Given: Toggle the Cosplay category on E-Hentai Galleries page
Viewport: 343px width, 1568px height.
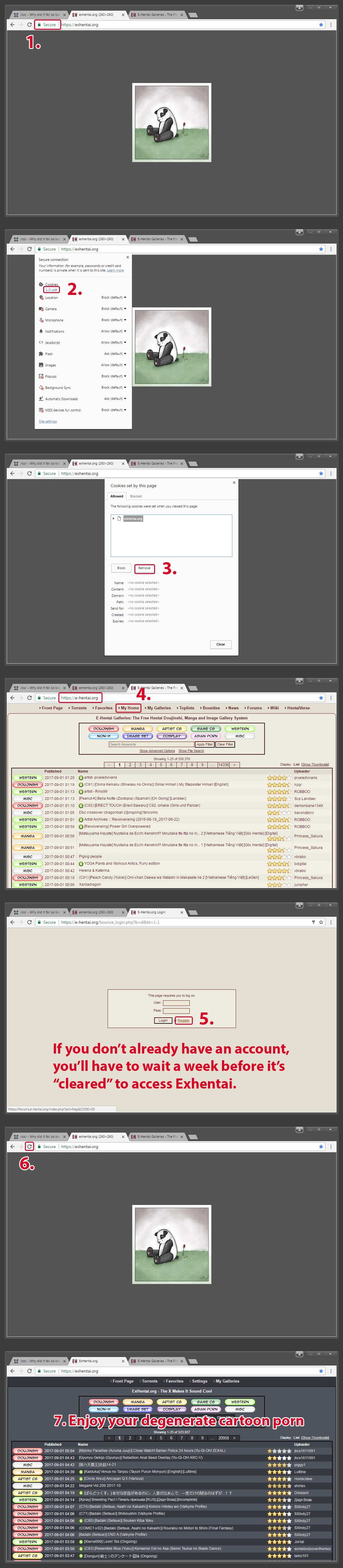Looking at the screenshot, I should click(172, 736).
